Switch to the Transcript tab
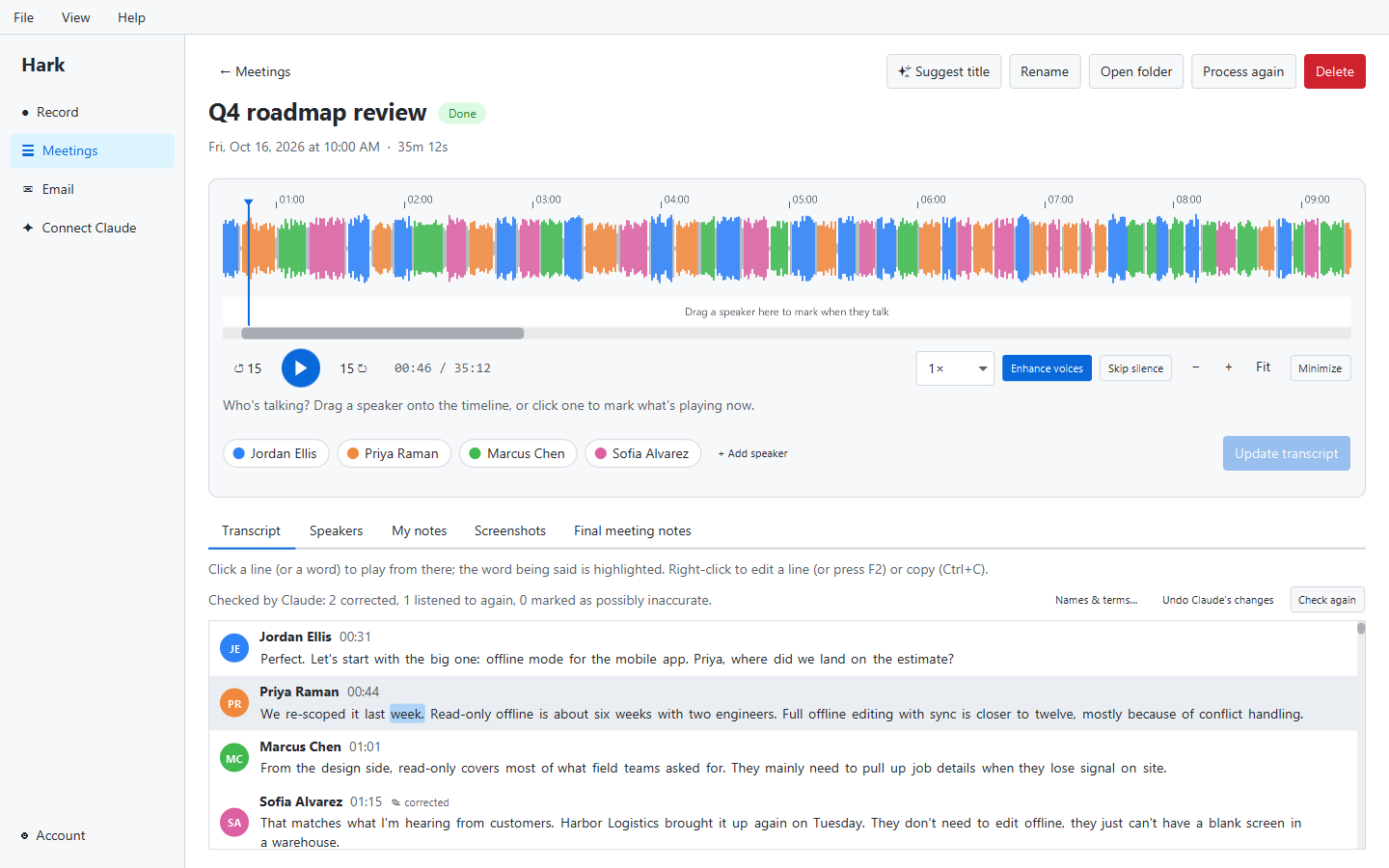This screenshot has width=1389, height=868. point(251,530)
